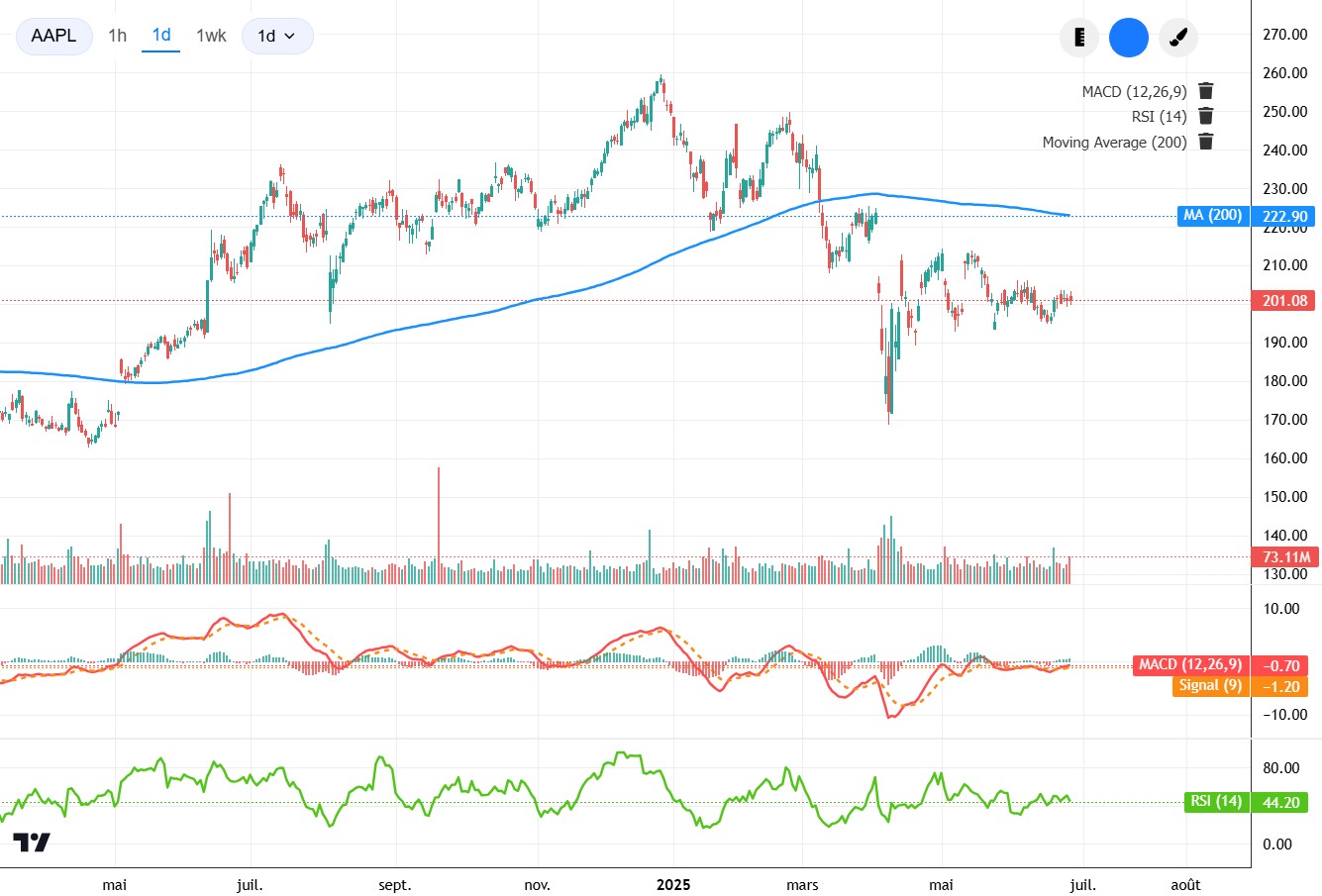Open the blue circle color picker
The image size is (1322, 896).
1129,38
